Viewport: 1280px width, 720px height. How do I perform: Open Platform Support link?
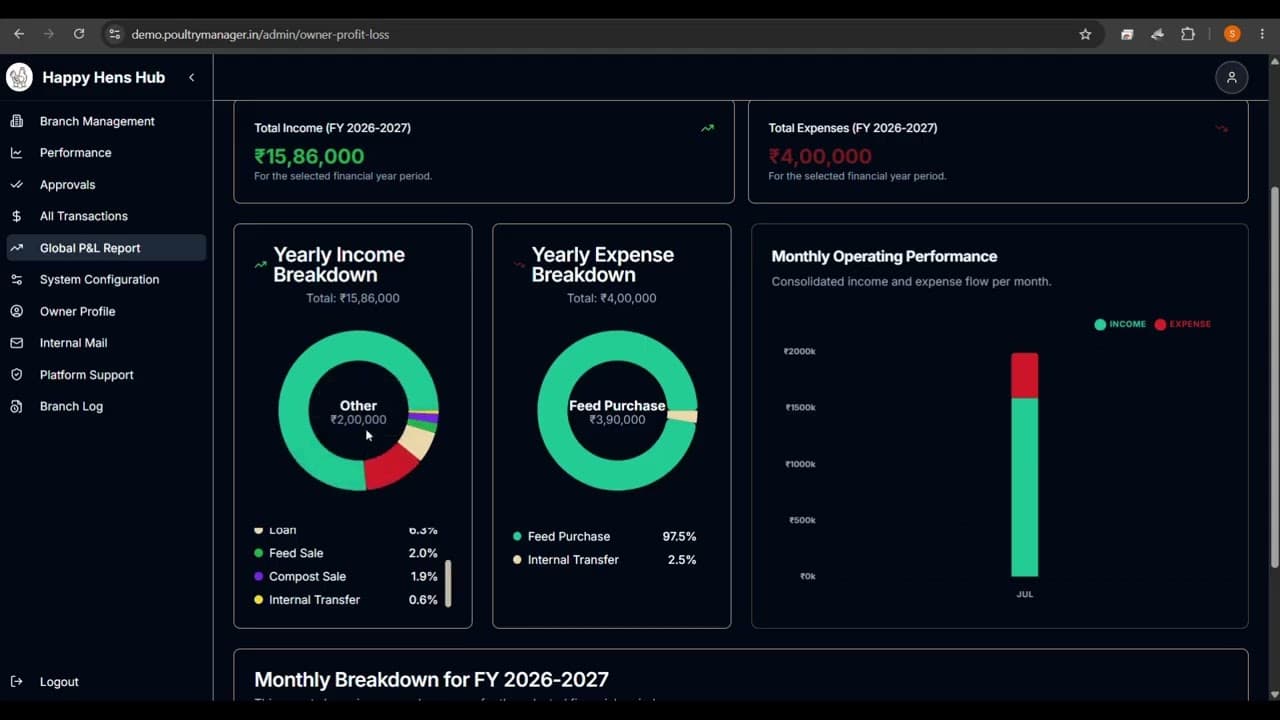[x=86, y=375]
